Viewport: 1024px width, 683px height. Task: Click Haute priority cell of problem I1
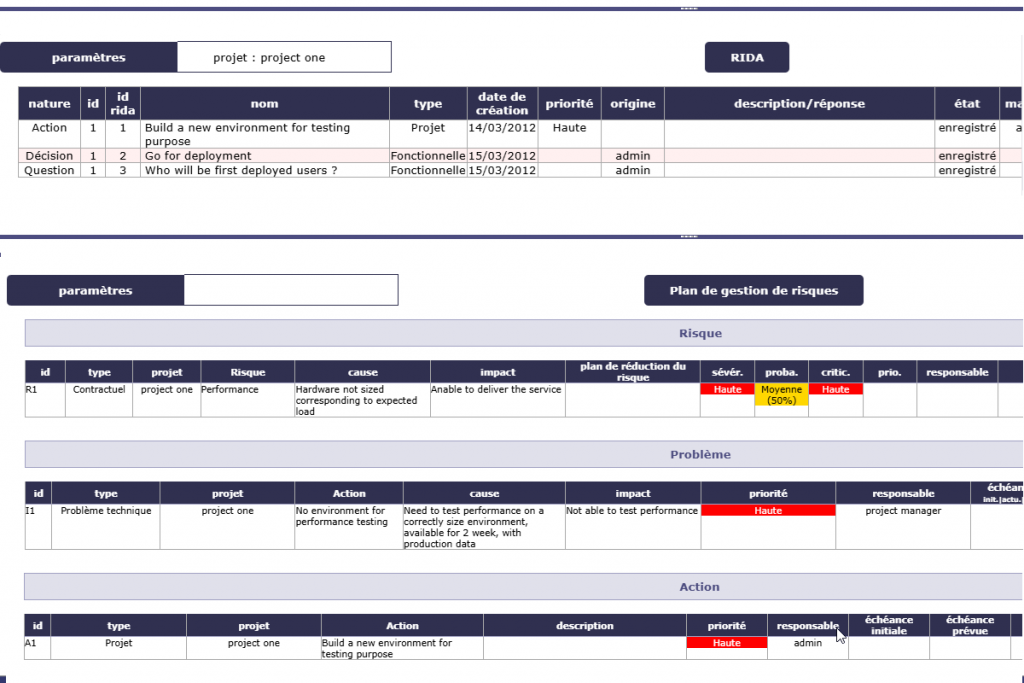[x=769, y=510]
